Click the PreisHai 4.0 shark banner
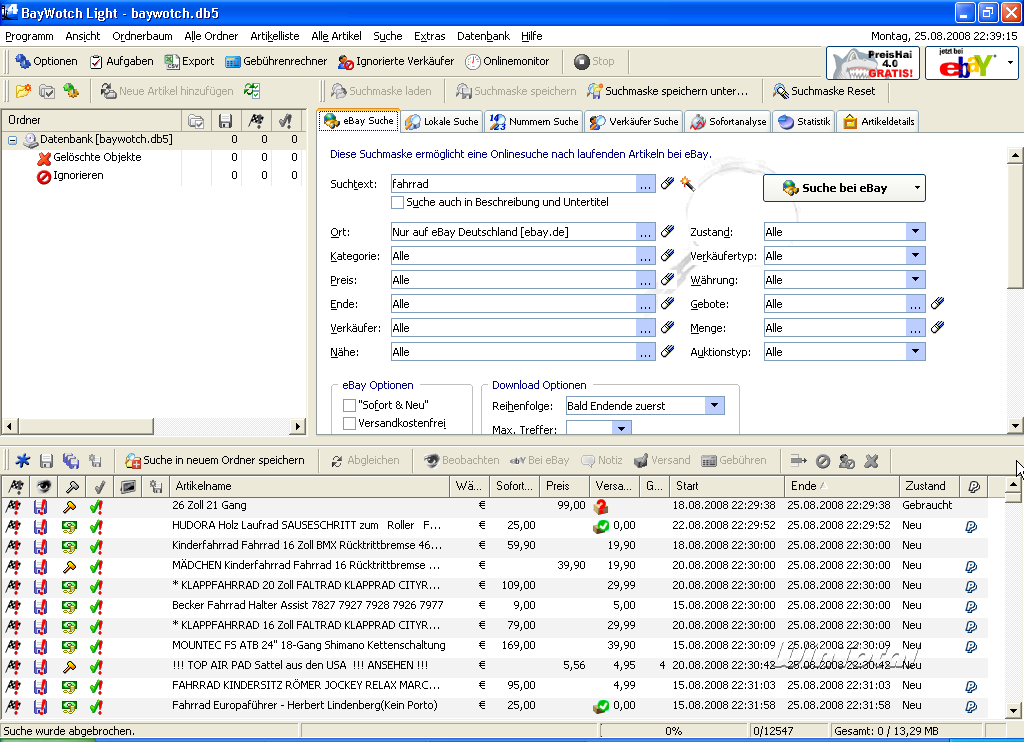Image resolution: width=1024 pixels, height=742 pixels. coord(873,63)
